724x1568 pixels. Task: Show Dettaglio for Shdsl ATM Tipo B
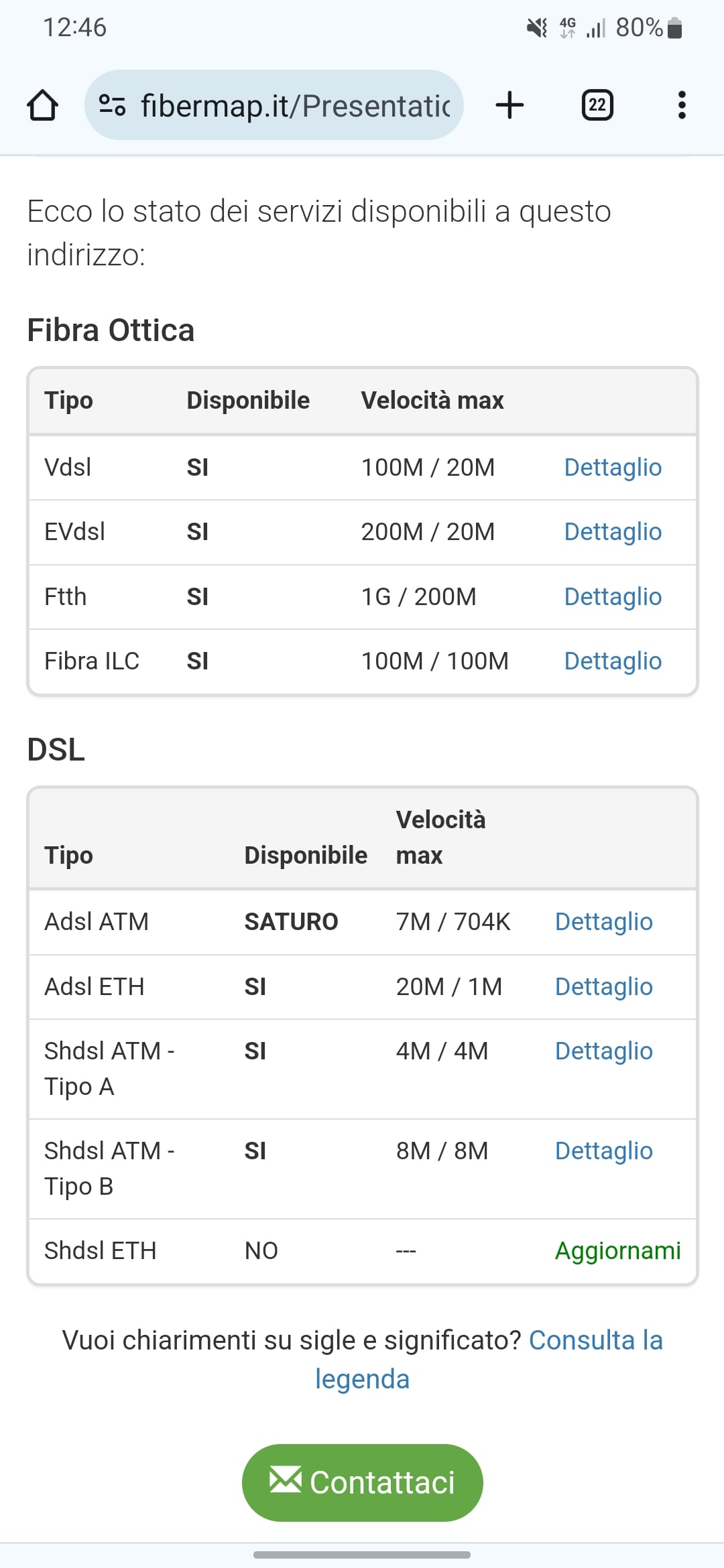point(603,1151)
